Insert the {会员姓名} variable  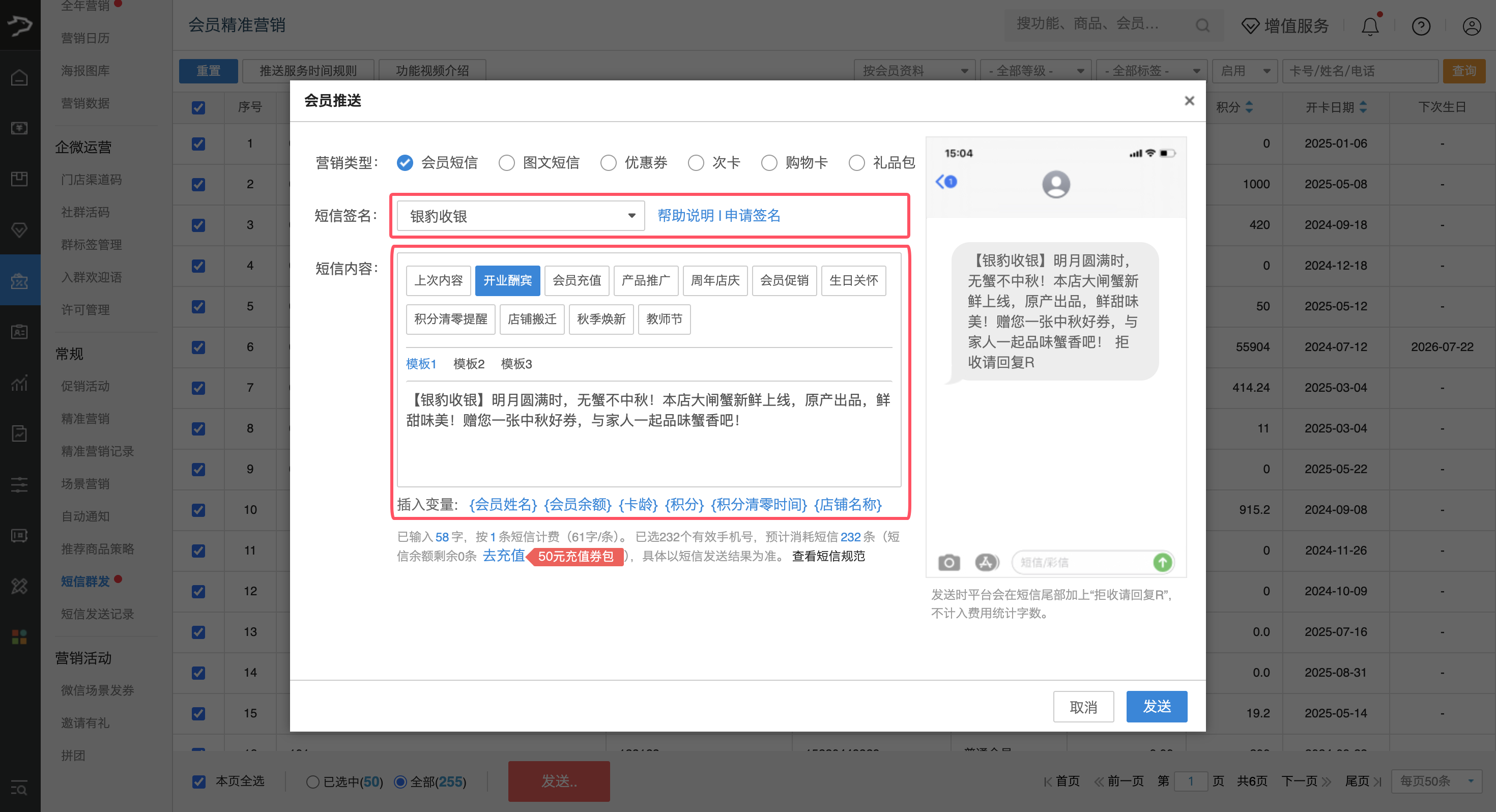[x=503, y=505]
